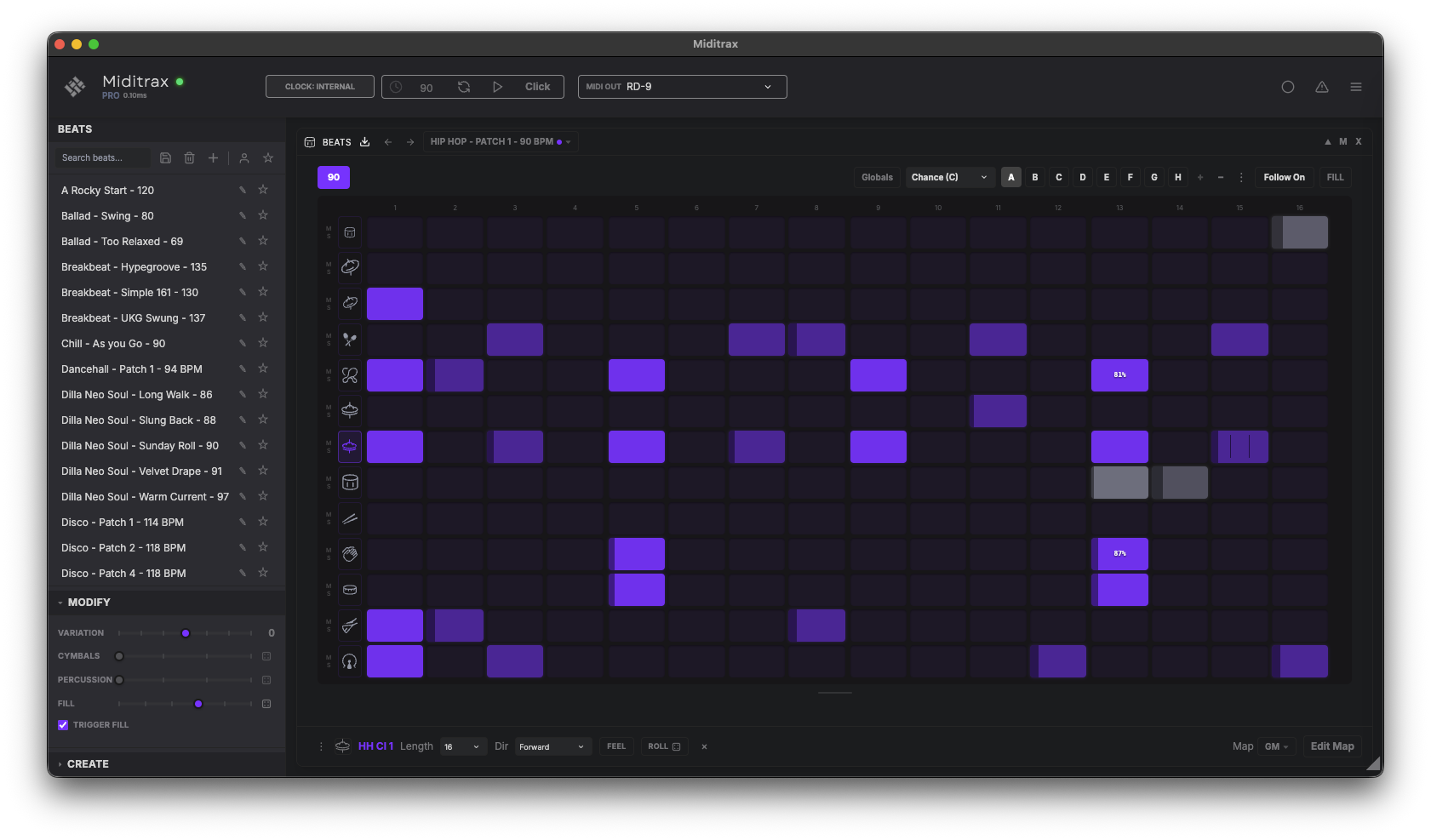The image size is (1431, 840).
Task: Edit Chill - As you Go - 90 pencil icon
Action: 243,344
